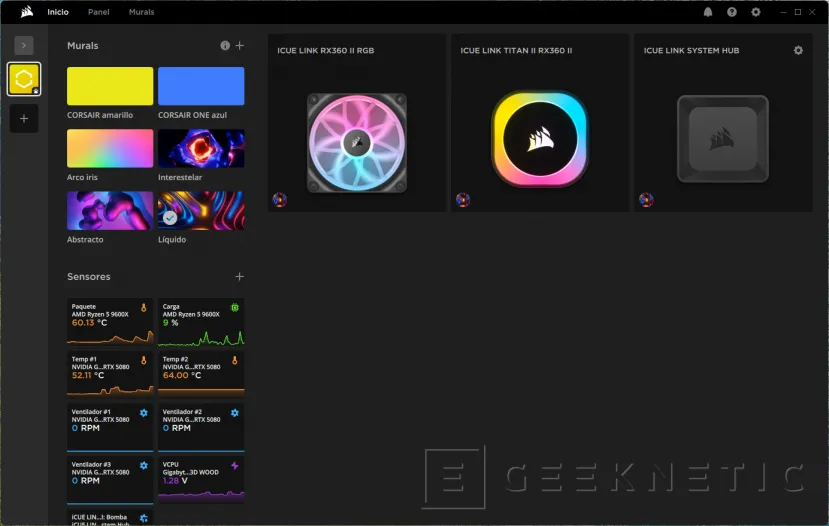Click thermometer icon on Paquete sensor
829x526 pixels.
(x=143, y=307)
